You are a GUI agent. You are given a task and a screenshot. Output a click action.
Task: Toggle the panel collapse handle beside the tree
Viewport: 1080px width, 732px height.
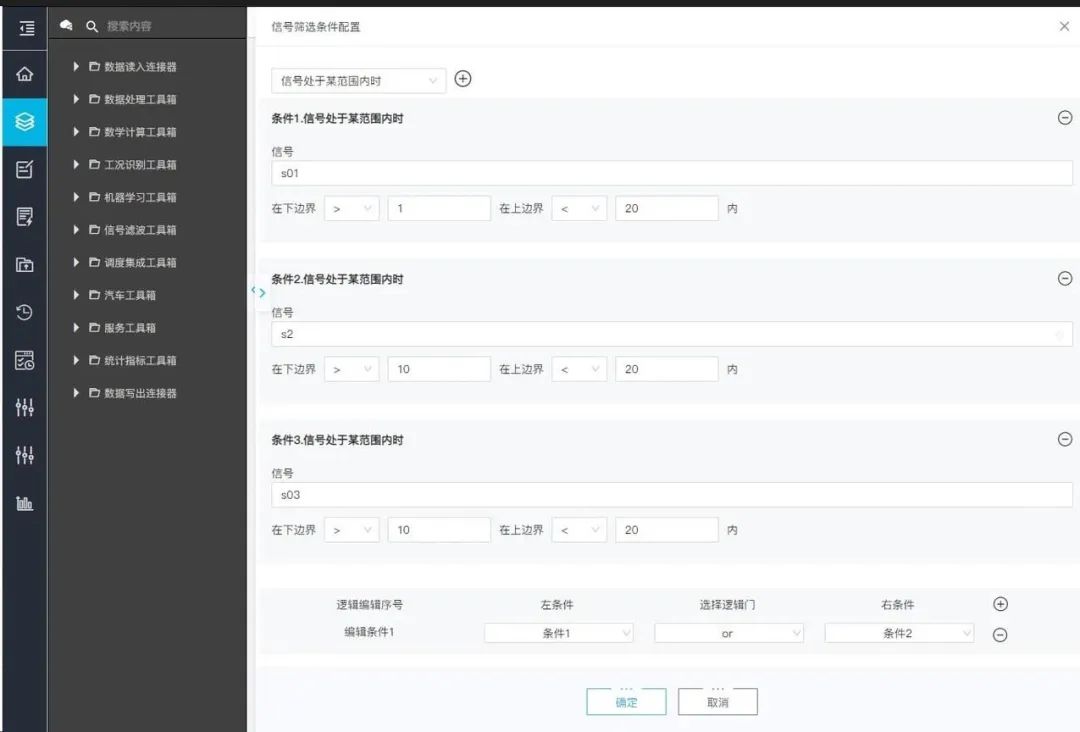pos(258,292)
